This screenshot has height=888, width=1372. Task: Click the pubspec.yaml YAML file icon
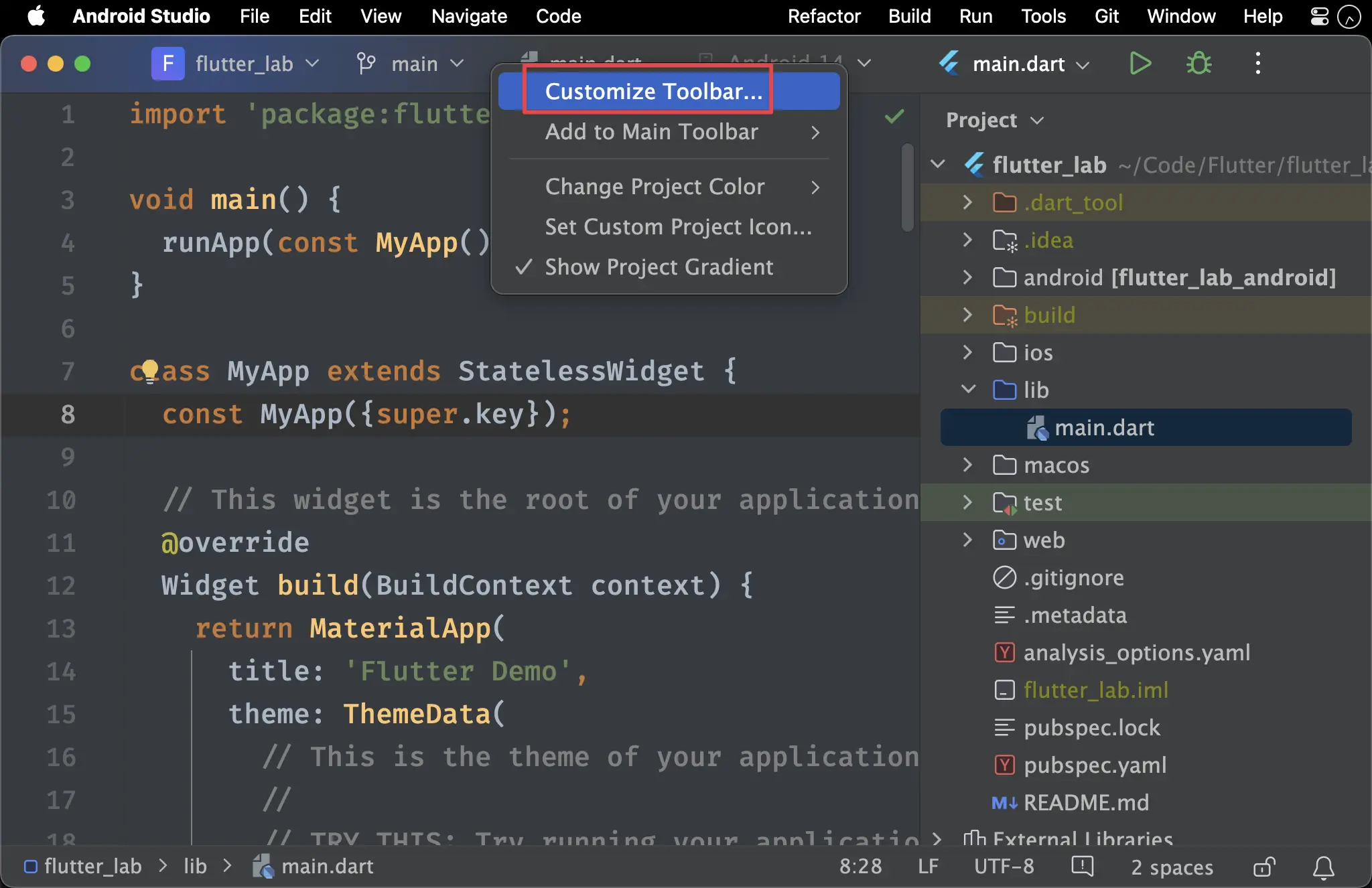coord(1004,765)
